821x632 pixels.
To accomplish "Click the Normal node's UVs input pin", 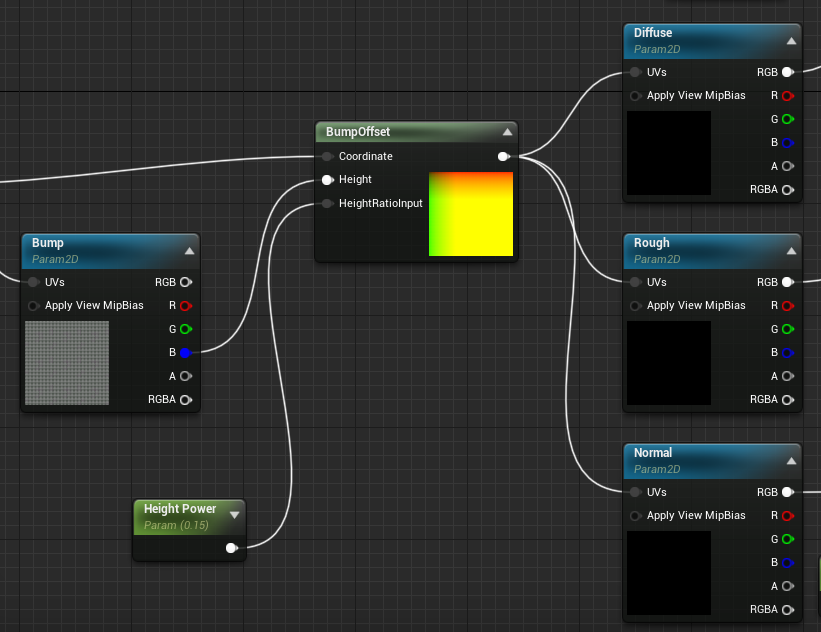I will pos(635,492).
